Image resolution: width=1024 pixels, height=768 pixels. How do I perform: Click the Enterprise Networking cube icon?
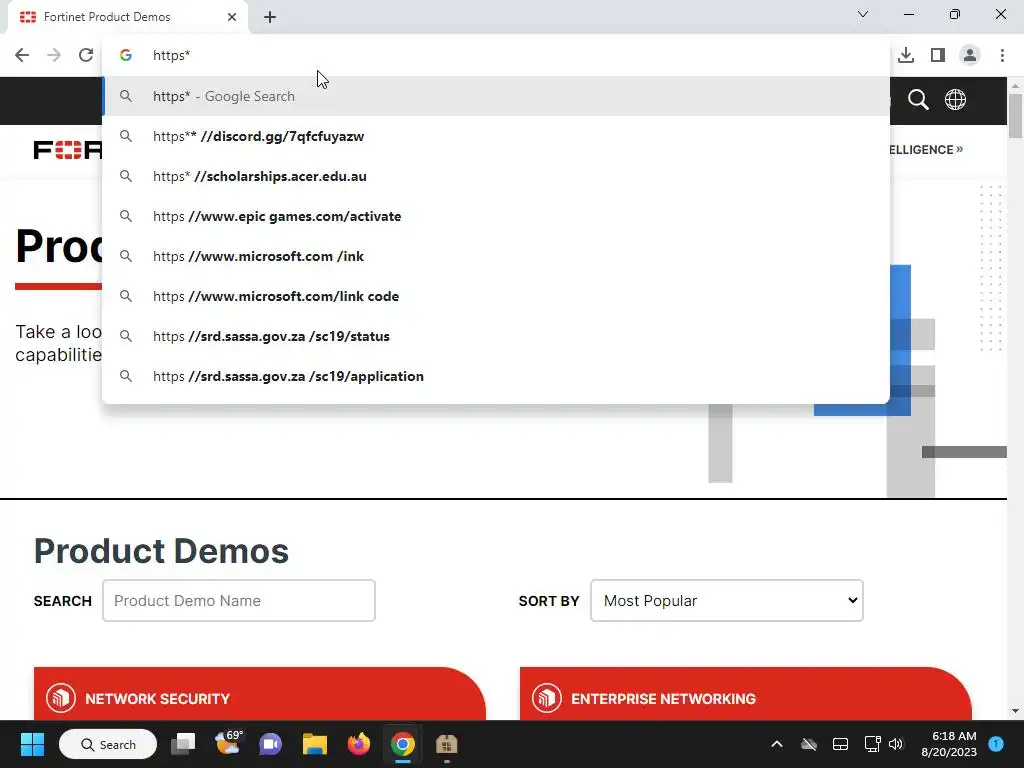click(547, 698)
